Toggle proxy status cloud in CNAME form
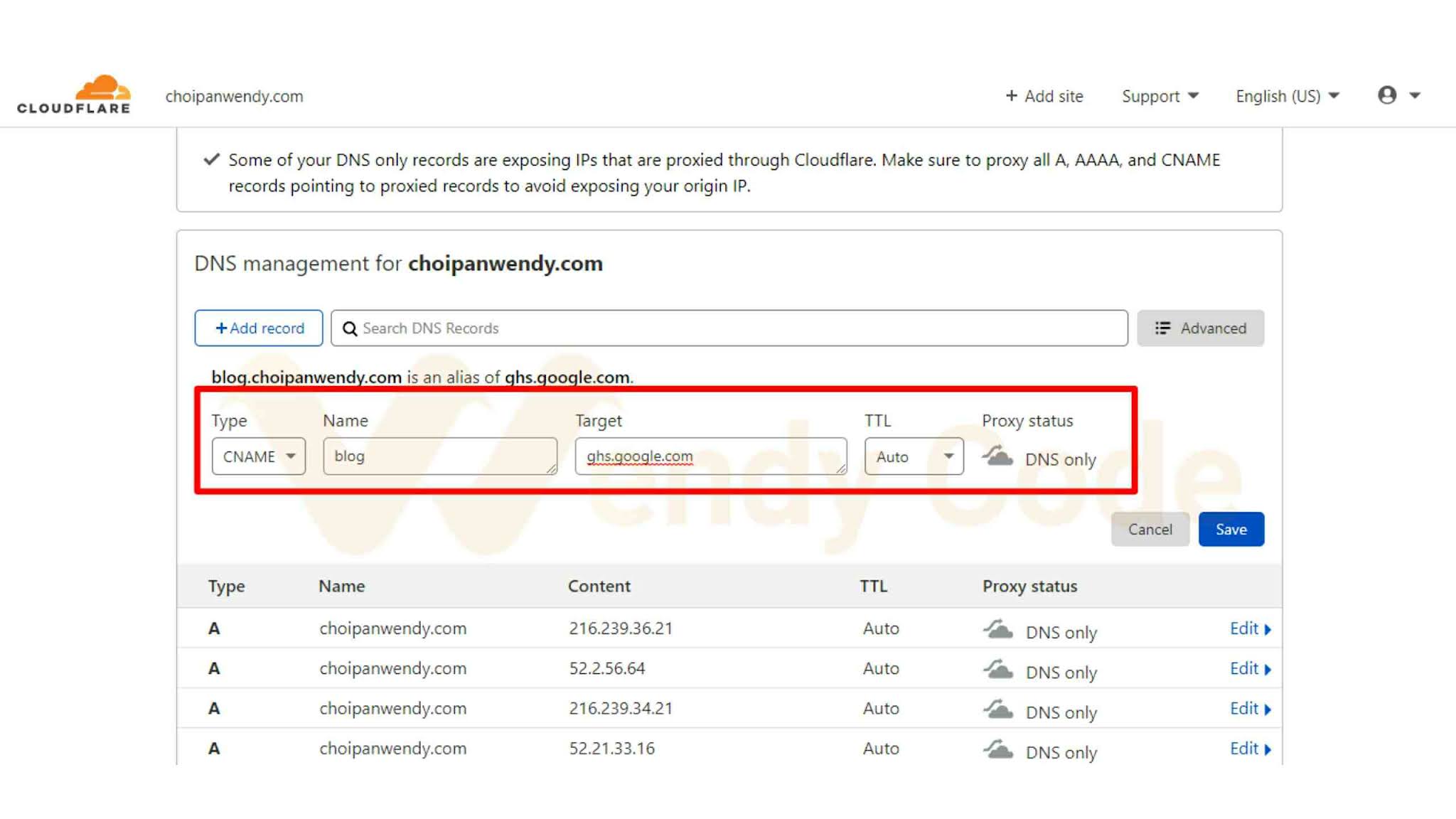The height and width of the screenshot is (819, 1456). (x=997, y=456)
